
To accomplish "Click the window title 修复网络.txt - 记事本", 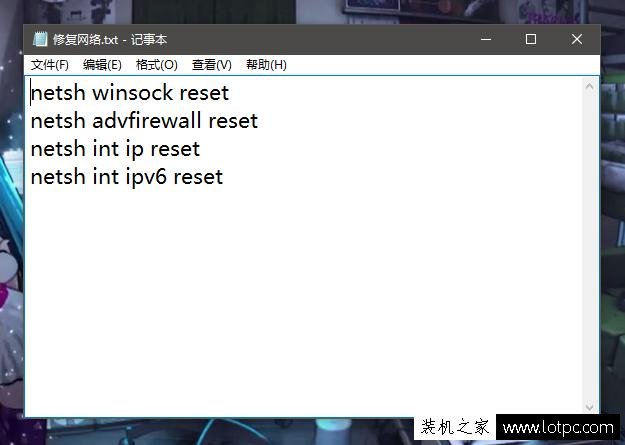I will pyautogui.click(x=110, y=39).
